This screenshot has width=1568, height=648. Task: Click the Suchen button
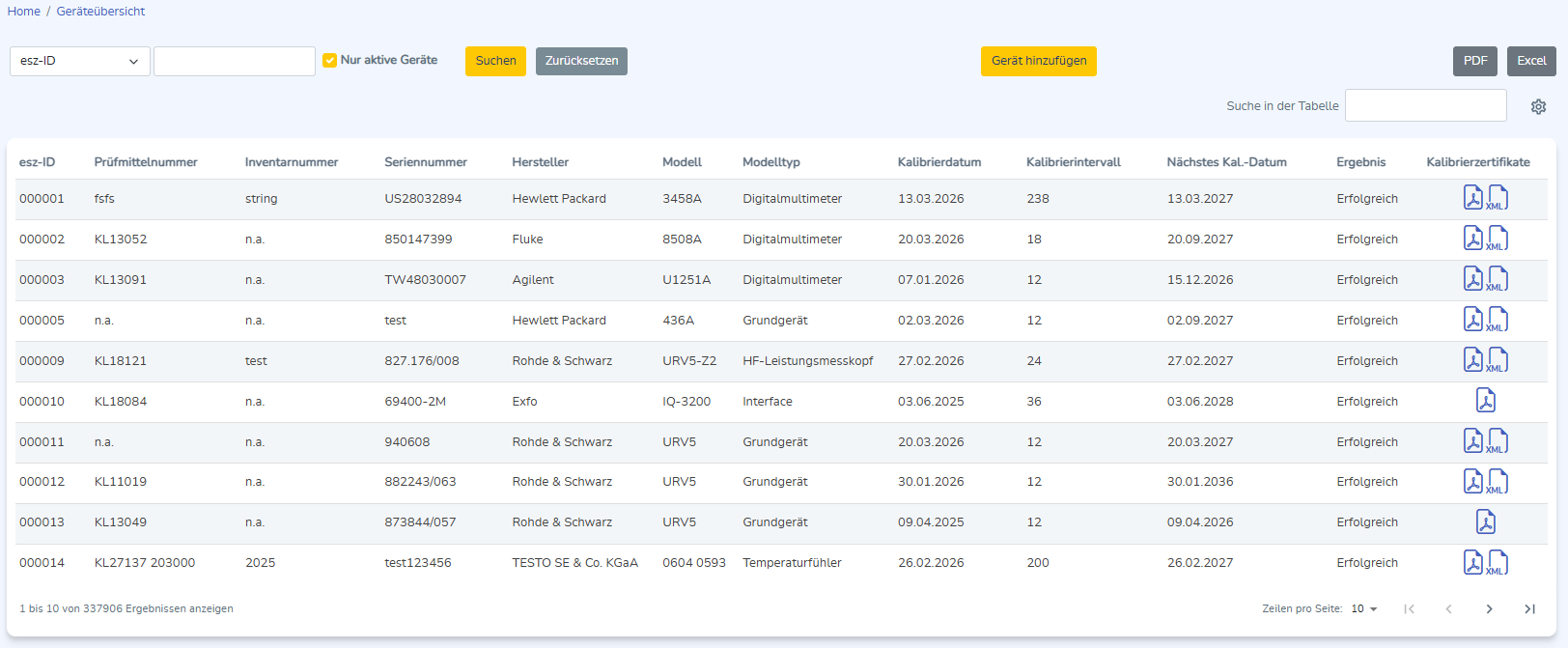[495, 61]
